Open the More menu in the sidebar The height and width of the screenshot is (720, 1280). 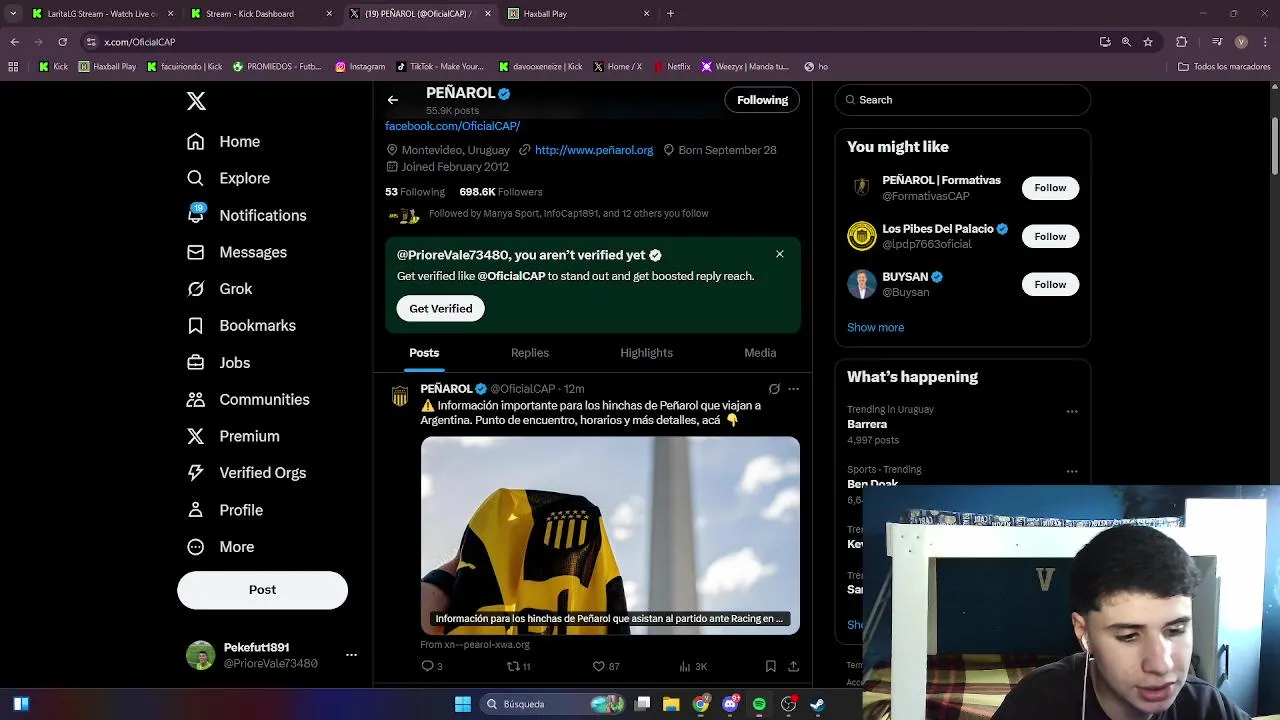[221, 547]
